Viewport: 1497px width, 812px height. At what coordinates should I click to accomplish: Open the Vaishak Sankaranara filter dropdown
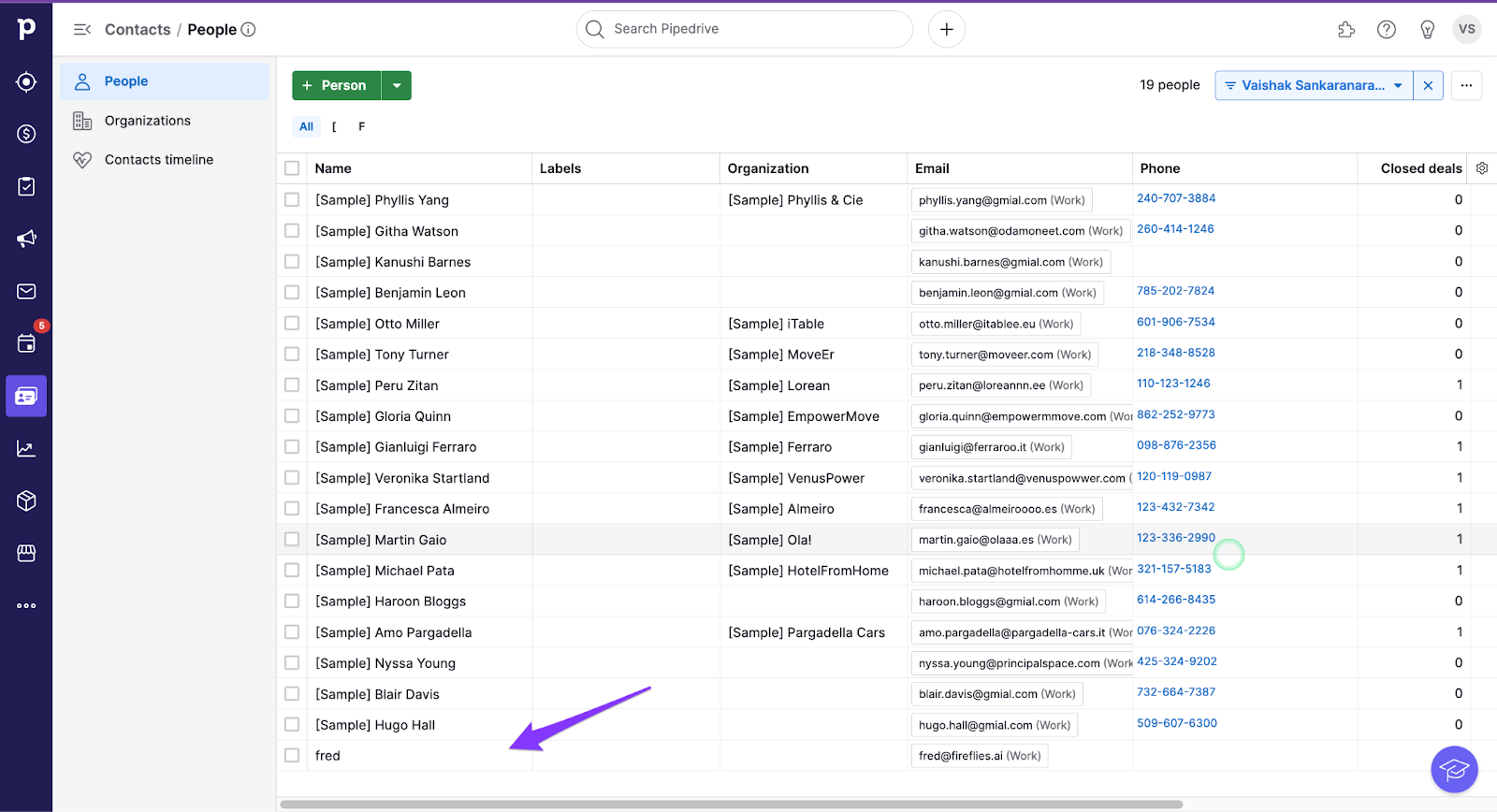coord(1315,85)
